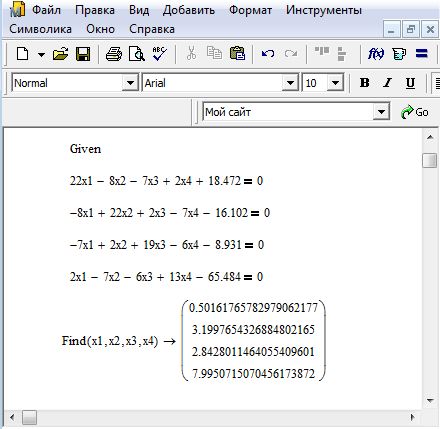Click the equation containing 65.484
This screenshot has height=429, width=440.
[x=166, y=277]
